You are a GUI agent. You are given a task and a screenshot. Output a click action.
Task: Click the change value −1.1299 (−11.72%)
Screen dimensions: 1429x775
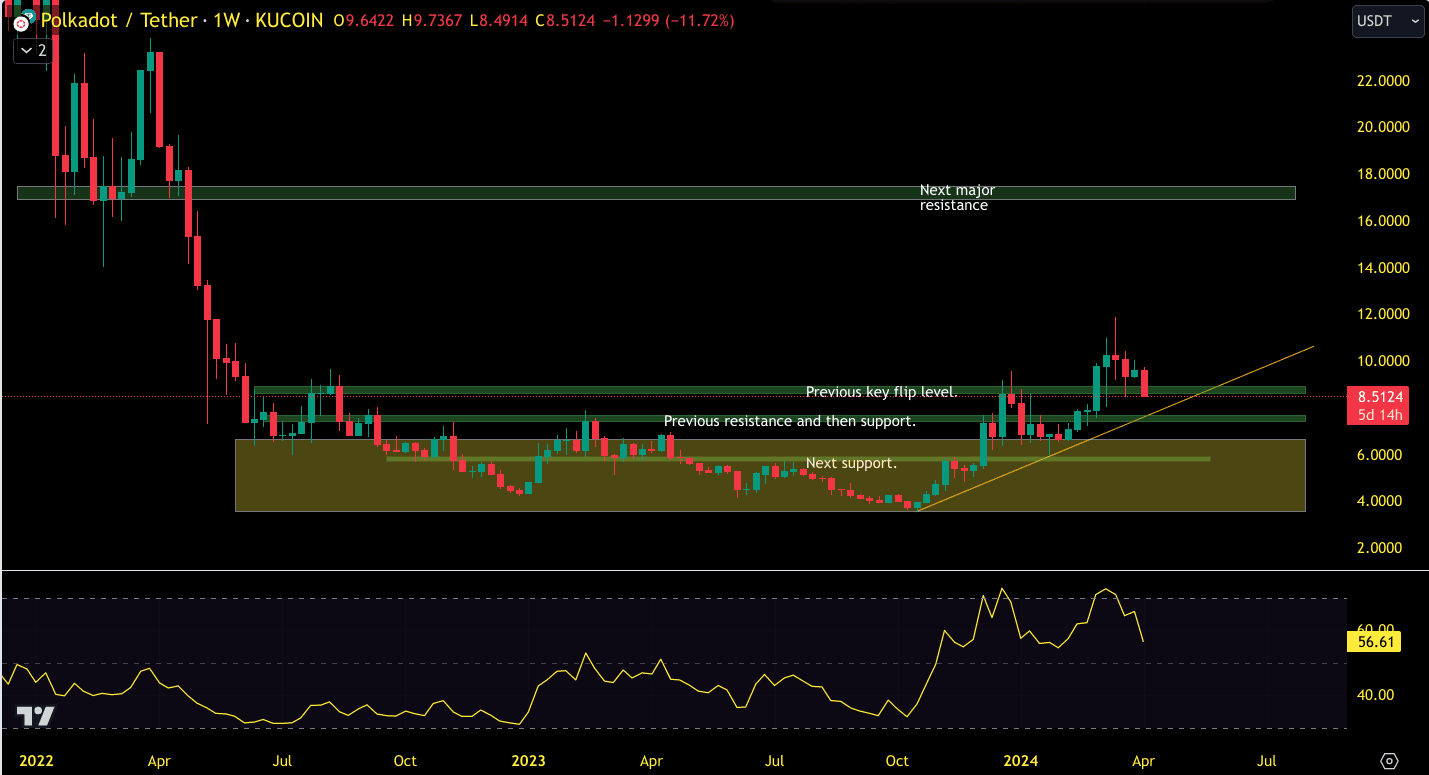click(x=669, y=20)
